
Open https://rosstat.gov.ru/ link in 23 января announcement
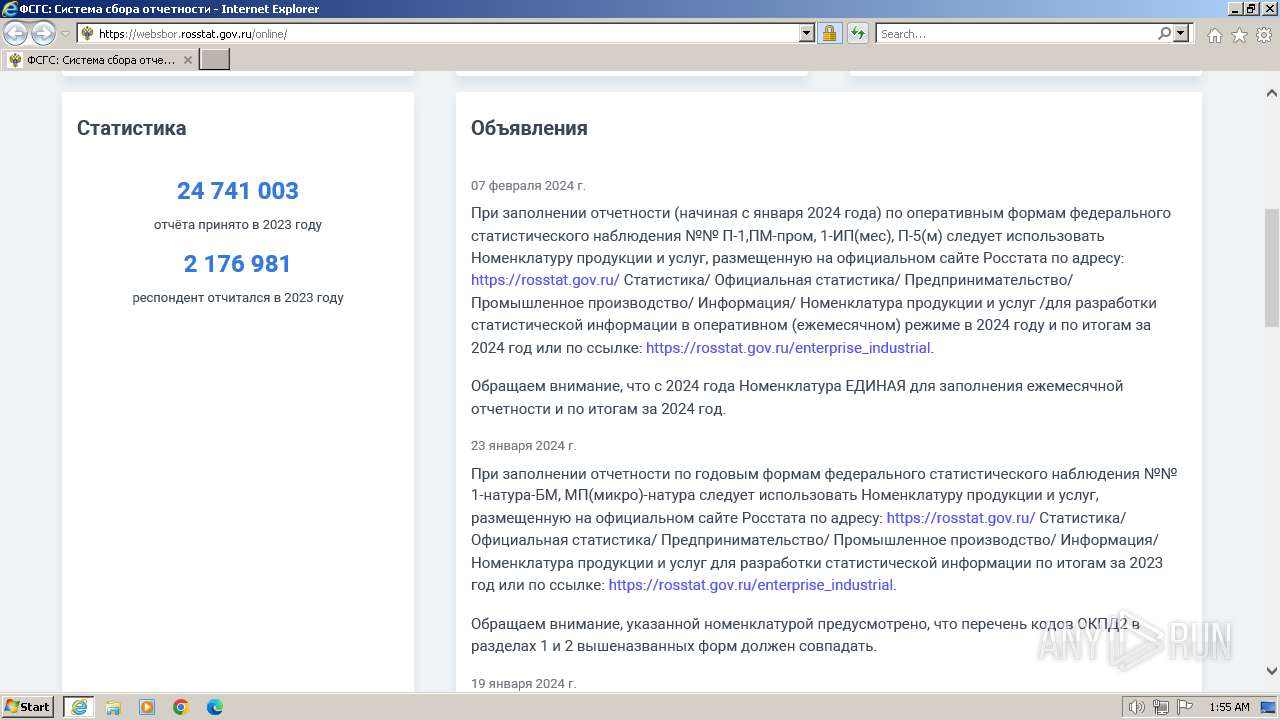(960, 518)
